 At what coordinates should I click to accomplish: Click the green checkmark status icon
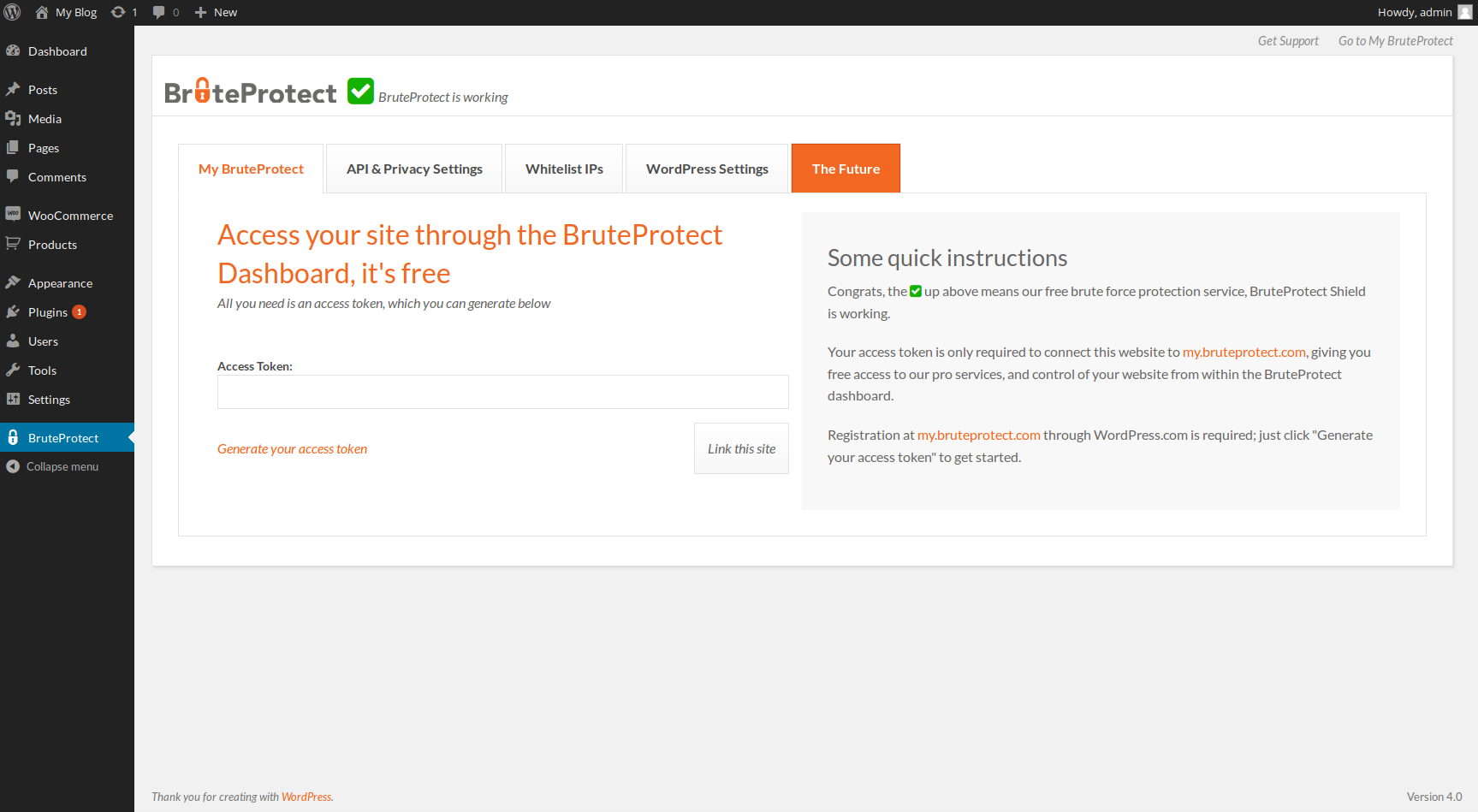pos(360,91)
